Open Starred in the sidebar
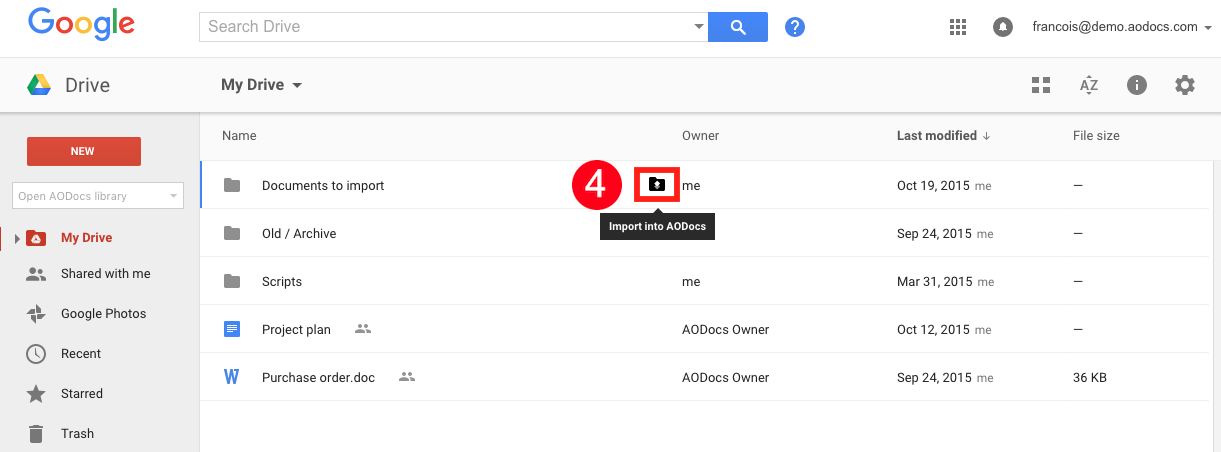 tap(81, 394)
